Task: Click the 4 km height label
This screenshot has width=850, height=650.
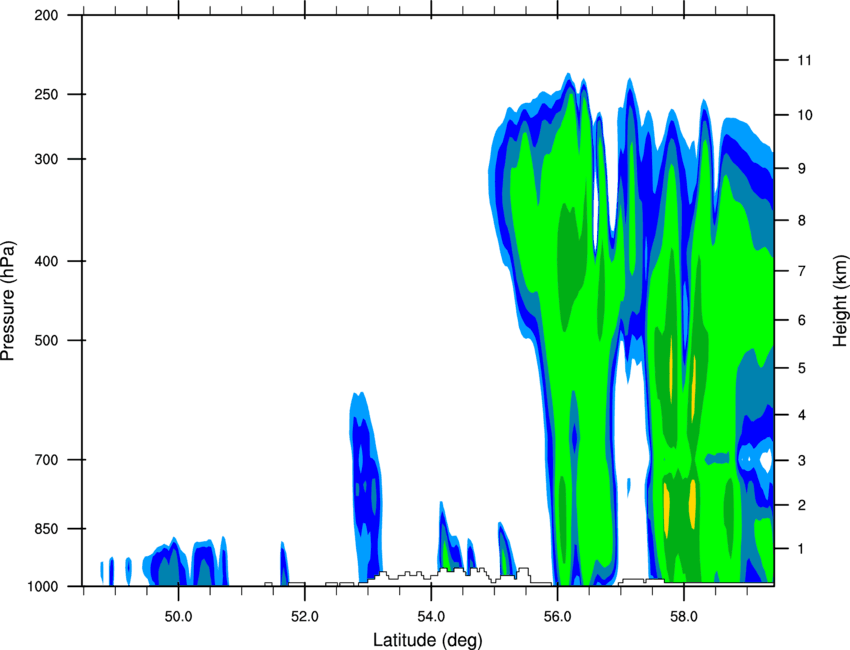Action: (x=801, y=415)
